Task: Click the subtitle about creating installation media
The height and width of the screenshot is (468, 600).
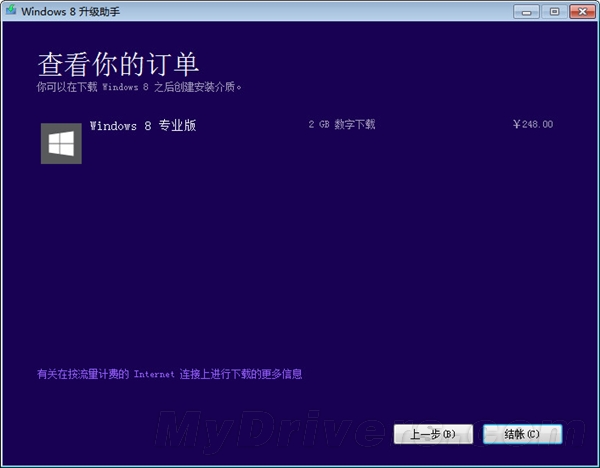Action: (x=139, y=87)
